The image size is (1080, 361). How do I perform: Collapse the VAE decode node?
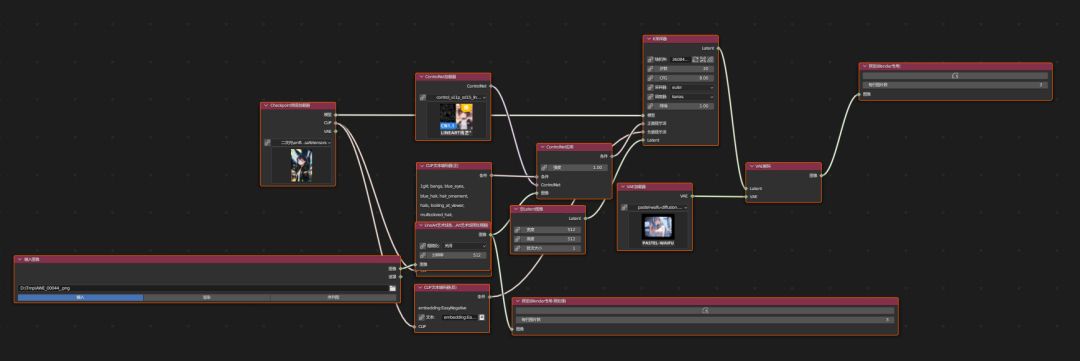point(752,166)
